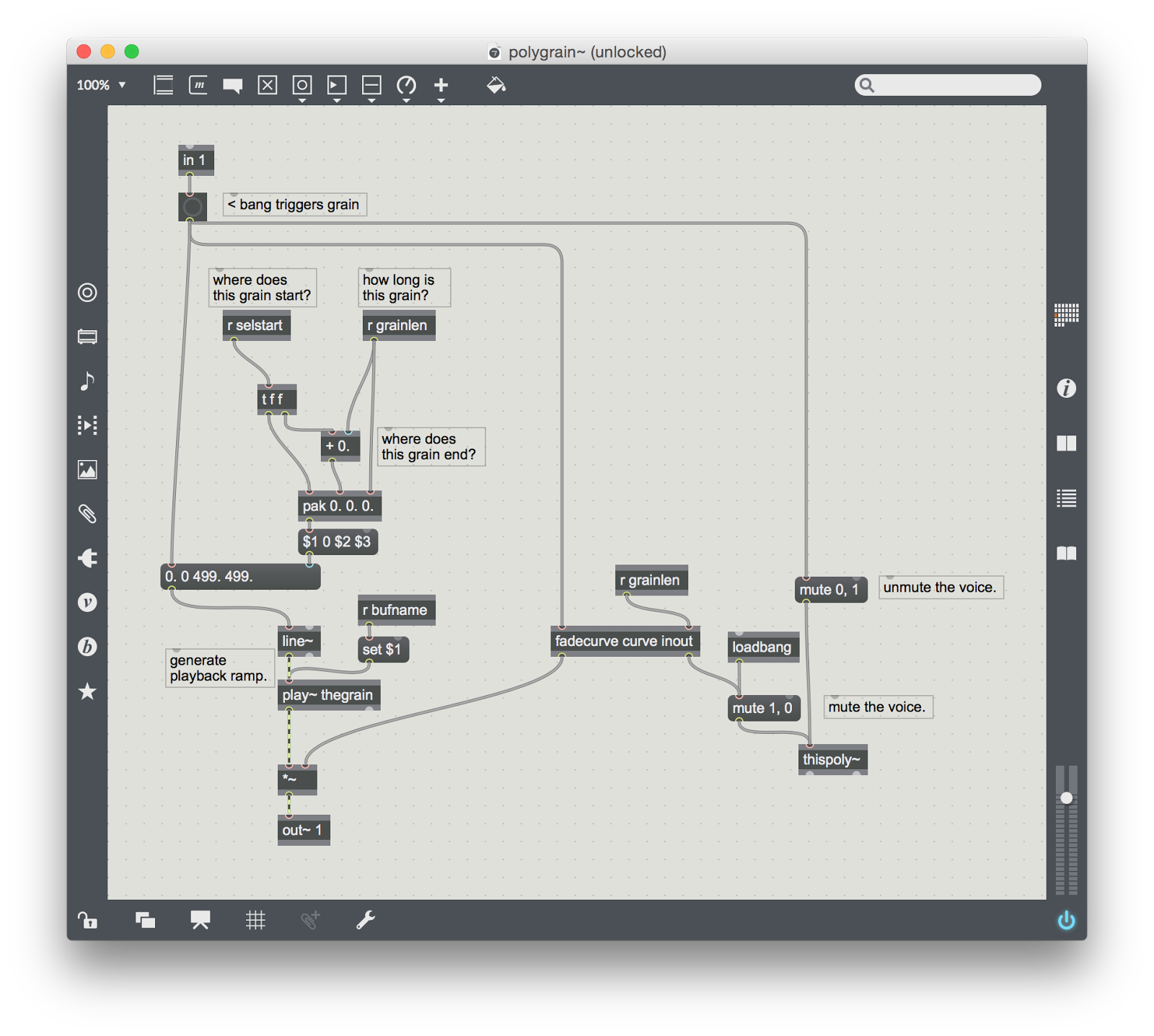1154x1036 pixels.
Task: Open the images browser icon
Action: pos(87,469)
